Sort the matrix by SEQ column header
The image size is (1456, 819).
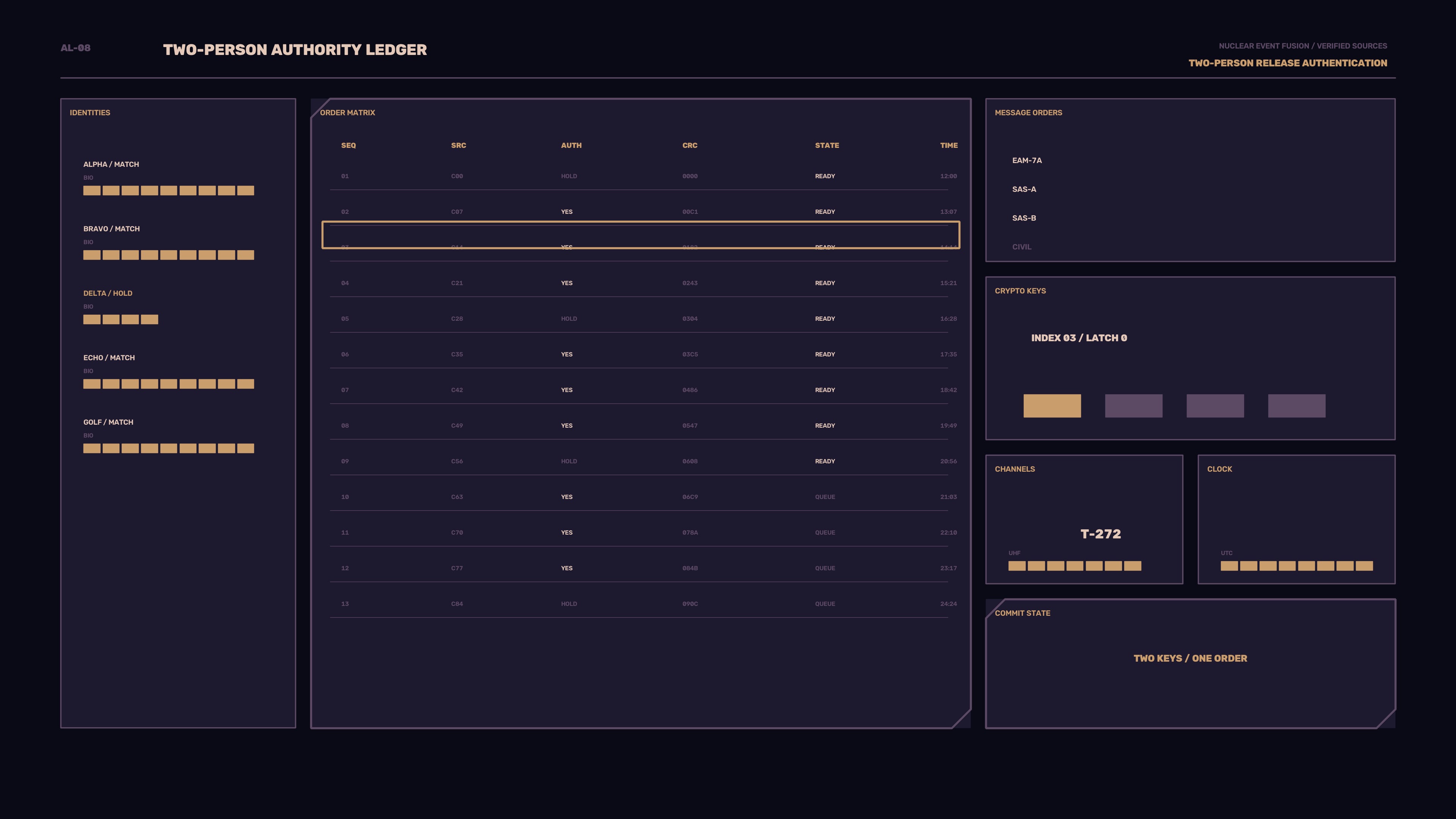pyautogui.click(x=348, y=145)
